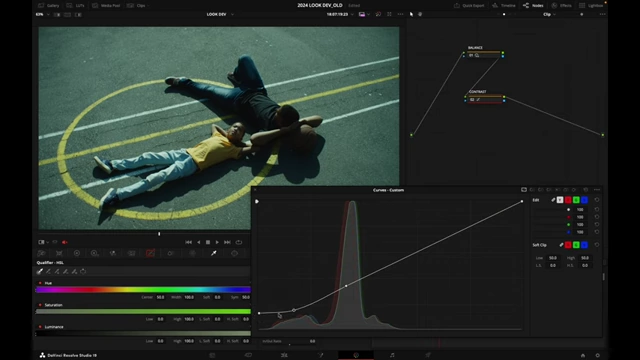Toggle the Nodes panel
Image resolution: width=640 pixels, height=360 pixels.
533,5
